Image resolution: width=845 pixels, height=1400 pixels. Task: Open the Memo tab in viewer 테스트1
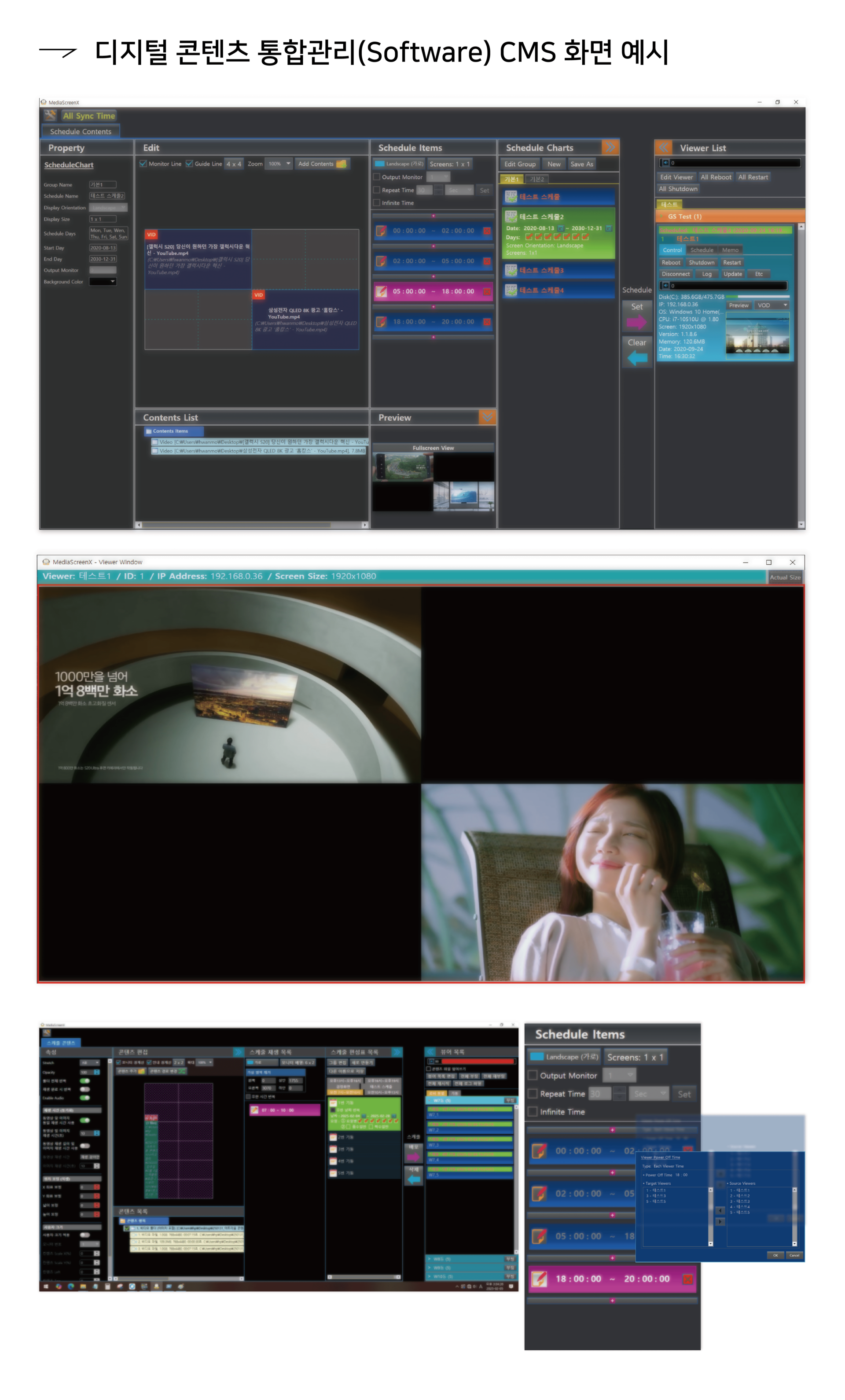coord(730,250)
